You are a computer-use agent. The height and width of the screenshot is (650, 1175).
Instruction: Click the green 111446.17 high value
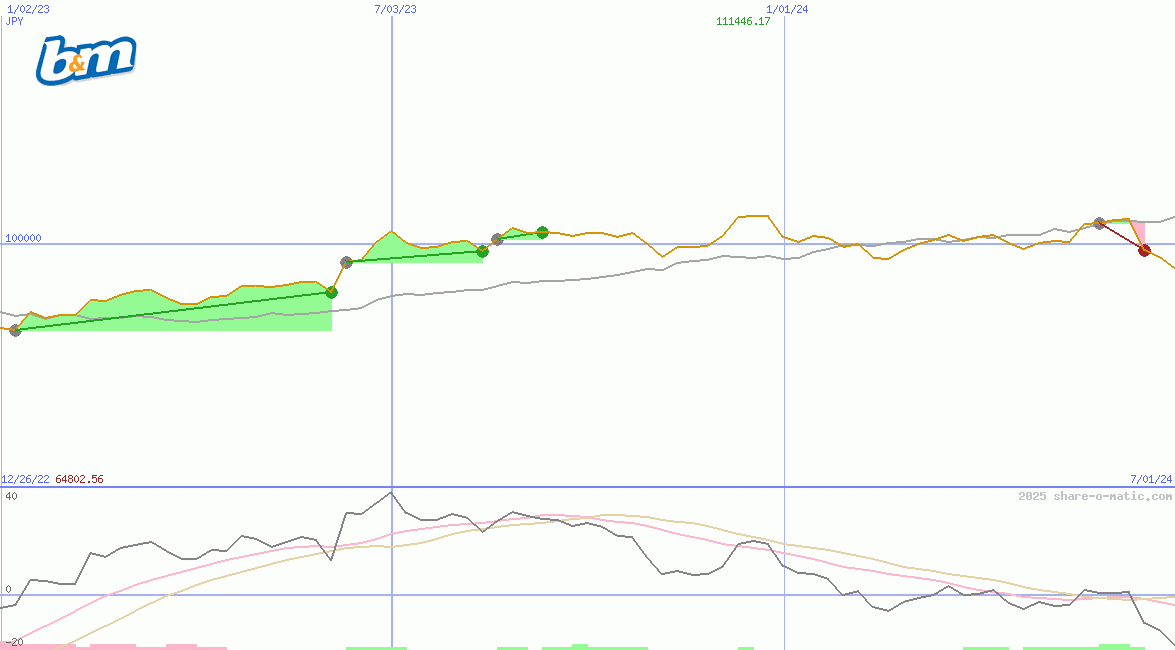coord(743,22)
